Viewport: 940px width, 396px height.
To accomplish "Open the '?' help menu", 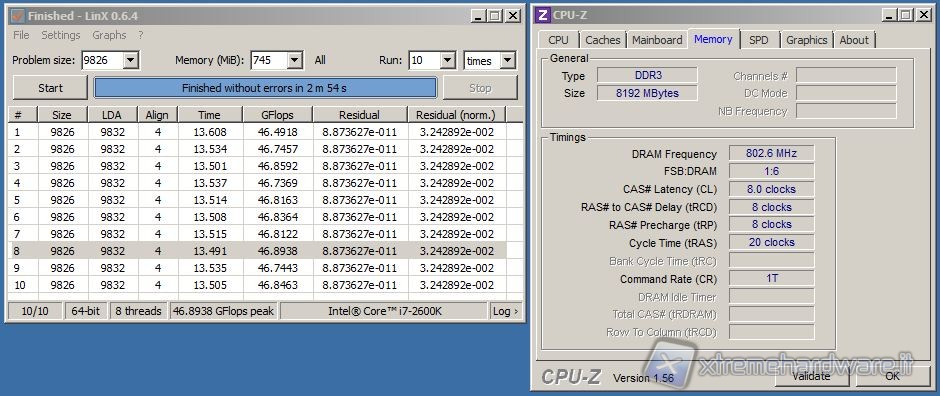I will point(141,35).
